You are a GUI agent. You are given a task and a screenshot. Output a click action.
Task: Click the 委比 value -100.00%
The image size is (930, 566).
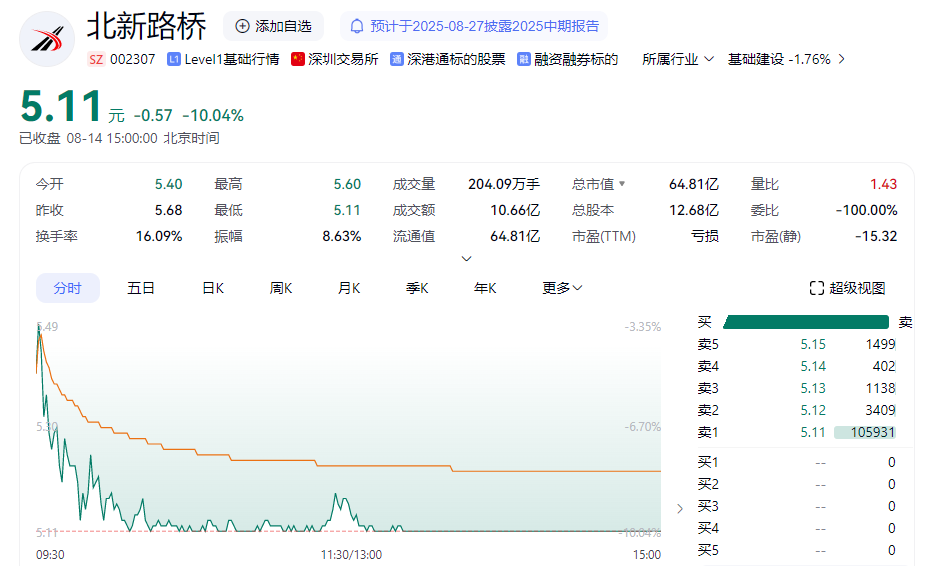coord(867,210)
